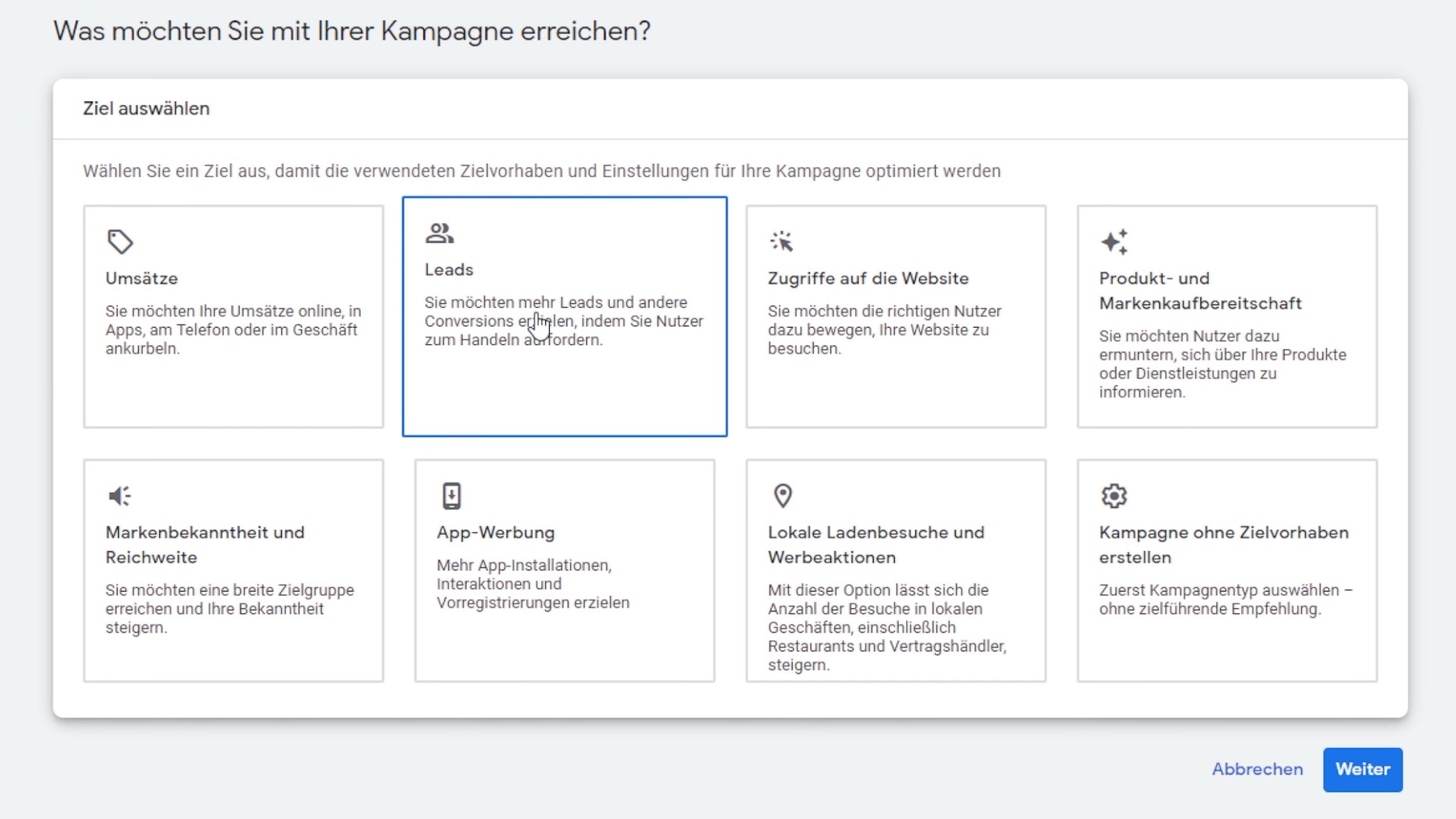This screenshot has height=819, width=1456.
Task: Click the instruction text Wählen Sie ein Ziel aus
Action: click(541, 171)
